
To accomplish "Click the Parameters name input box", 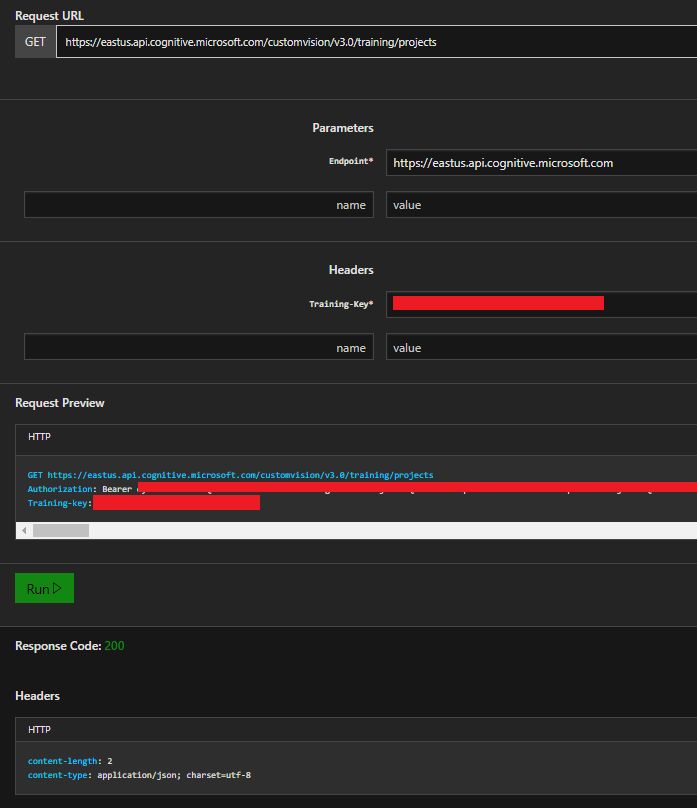I will click(199, 205).
